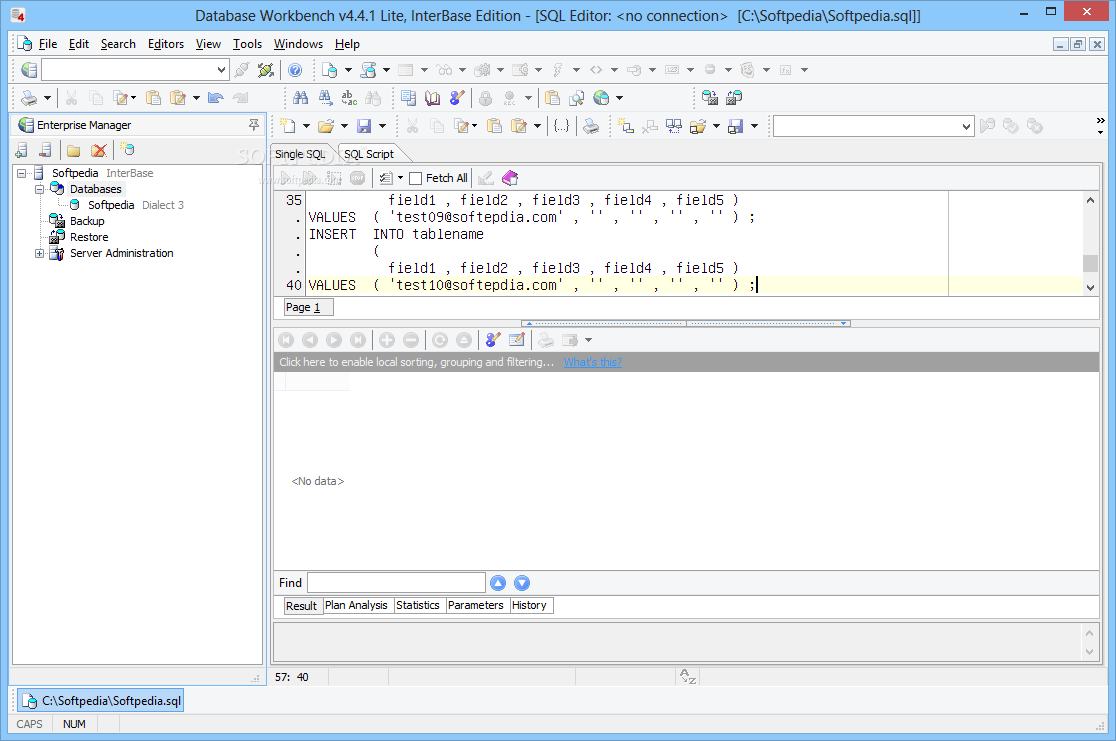Open the connection combo box at top left
This screenshot has width=1116, height=741.
tap(222, 70)
